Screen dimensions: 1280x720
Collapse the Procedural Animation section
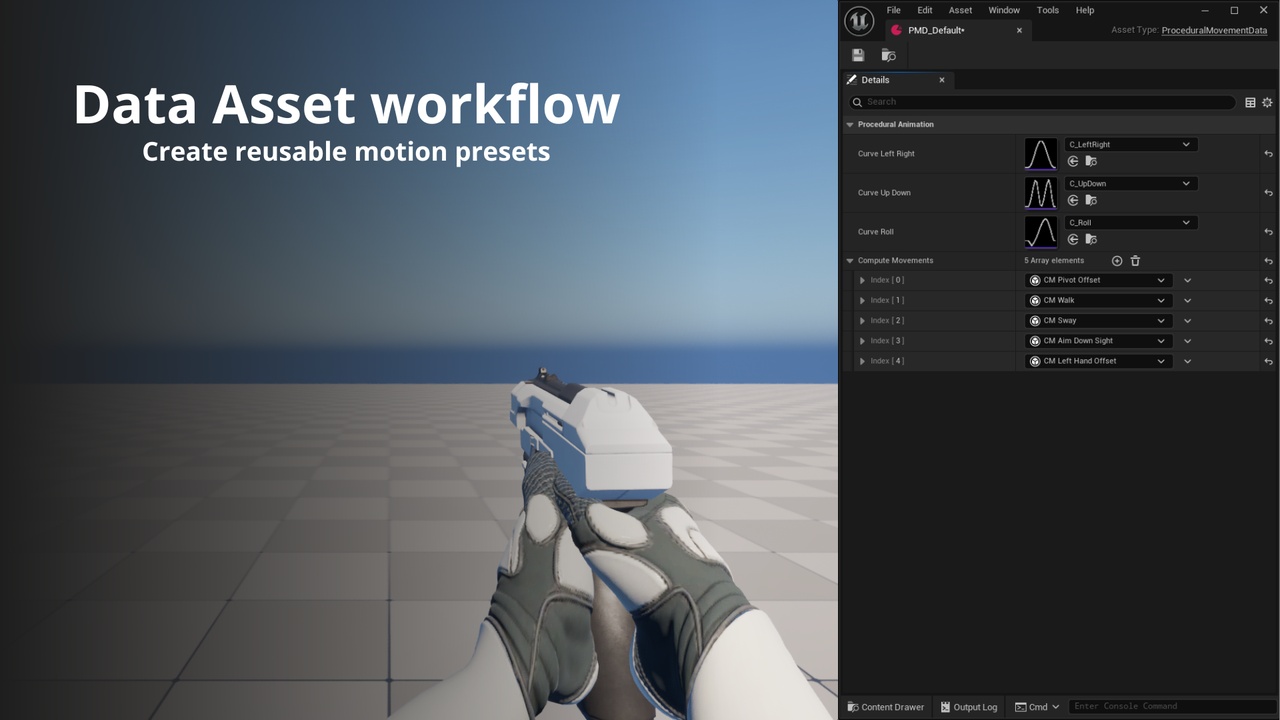(x=850, y=125)
